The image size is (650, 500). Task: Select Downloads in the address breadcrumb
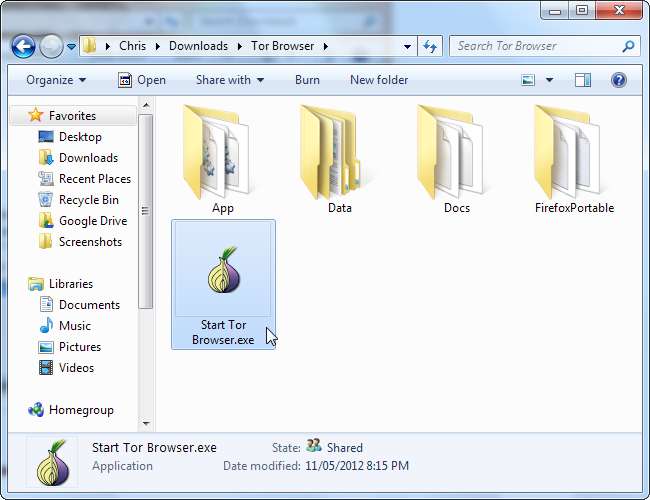[x=198, y=46]
